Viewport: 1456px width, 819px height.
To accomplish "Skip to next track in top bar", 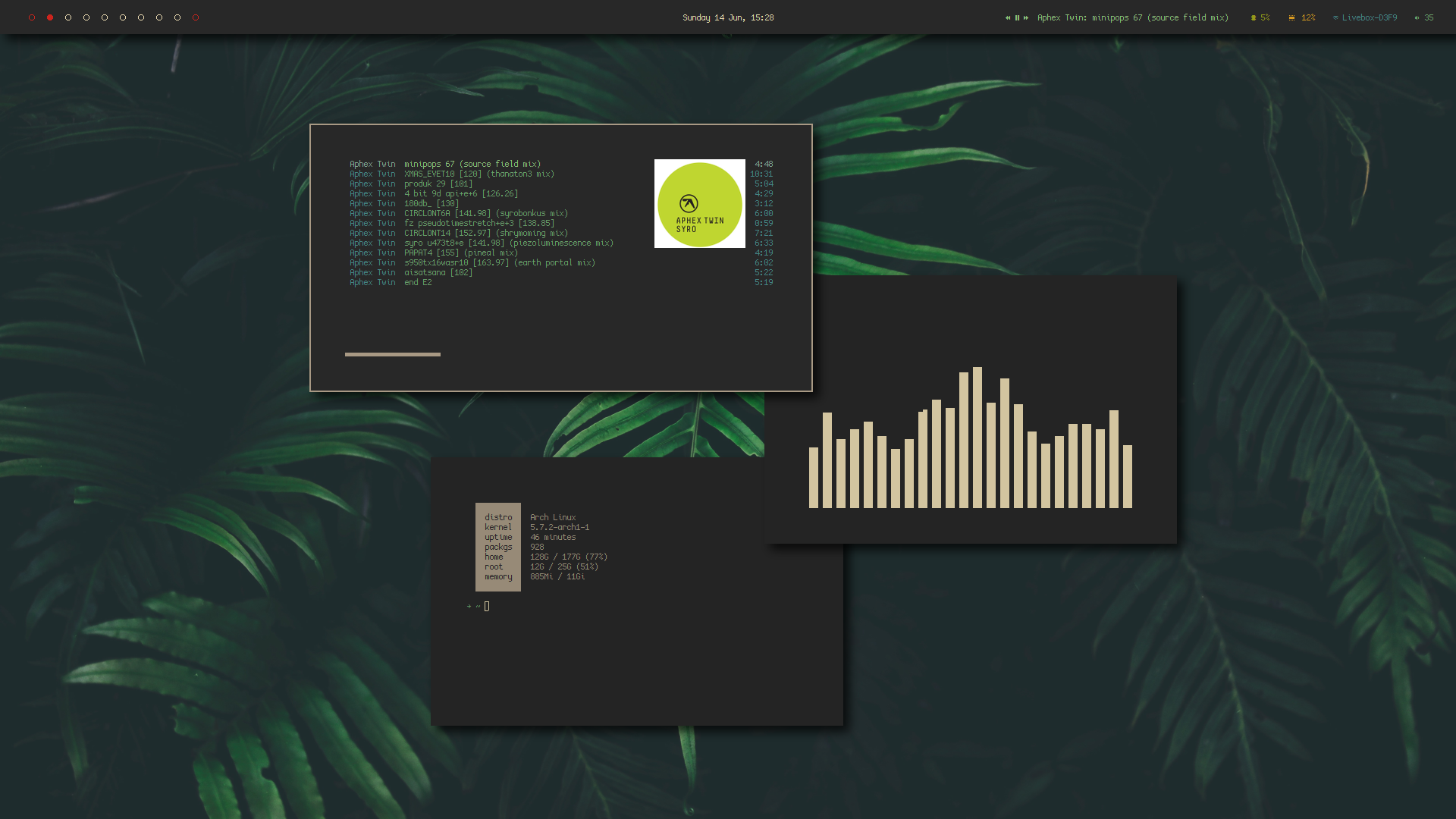I will point(1026,17).
